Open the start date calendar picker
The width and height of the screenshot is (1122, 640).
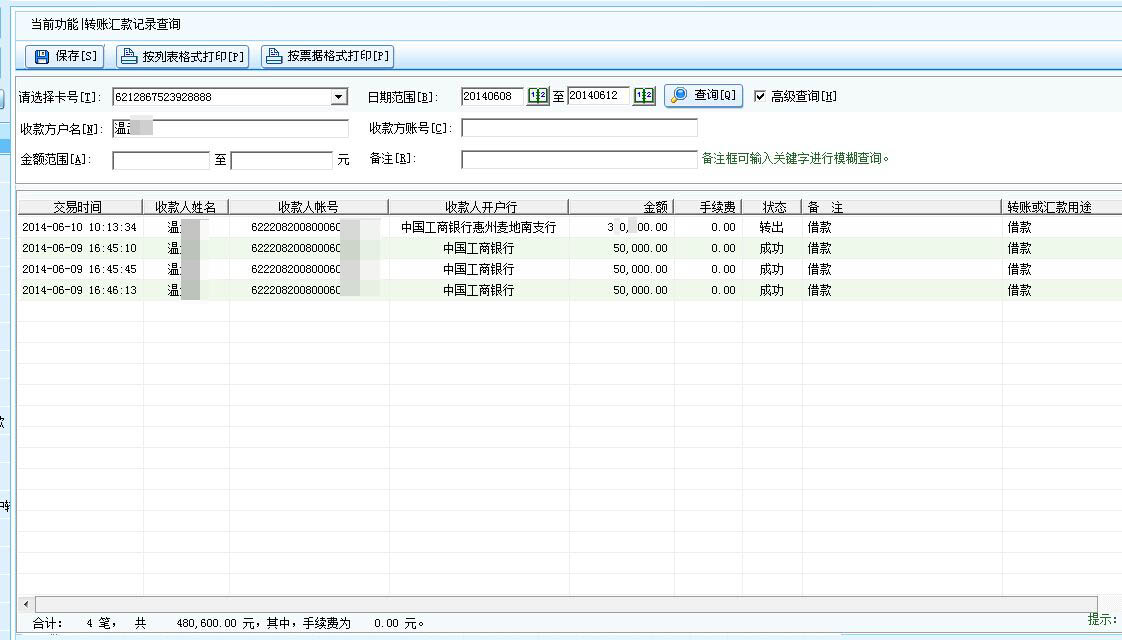point(538,96)
